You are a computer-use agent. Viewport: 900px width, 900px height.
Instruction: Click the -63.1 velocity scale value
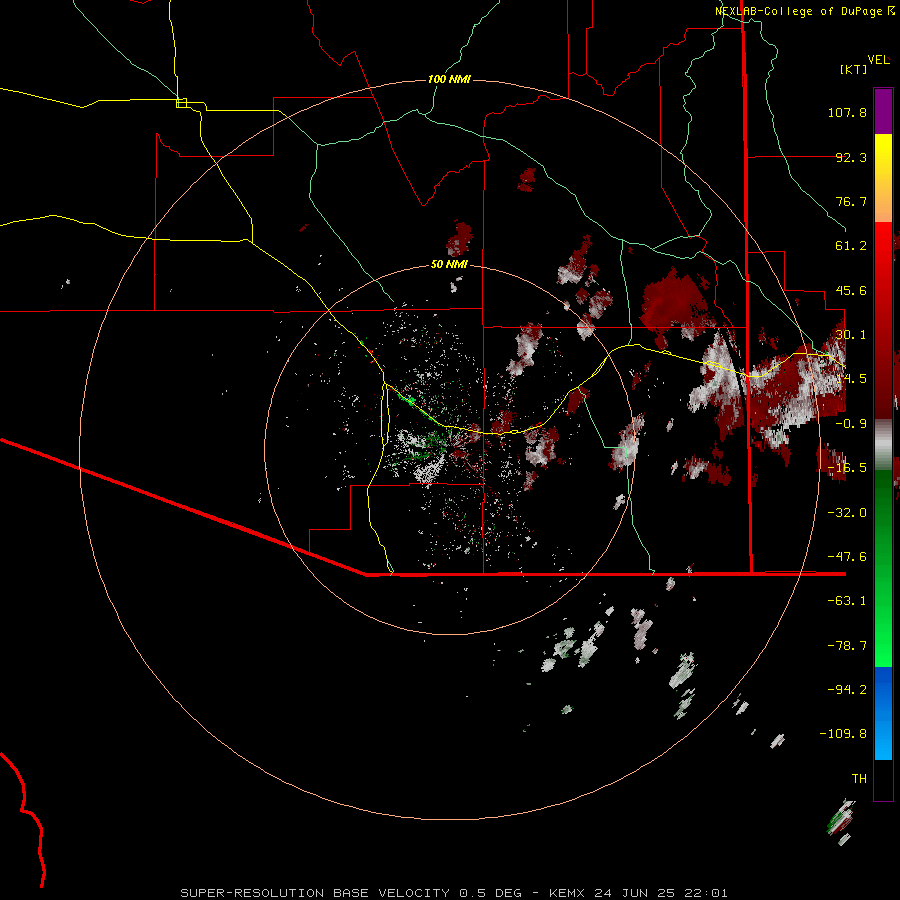847,601
